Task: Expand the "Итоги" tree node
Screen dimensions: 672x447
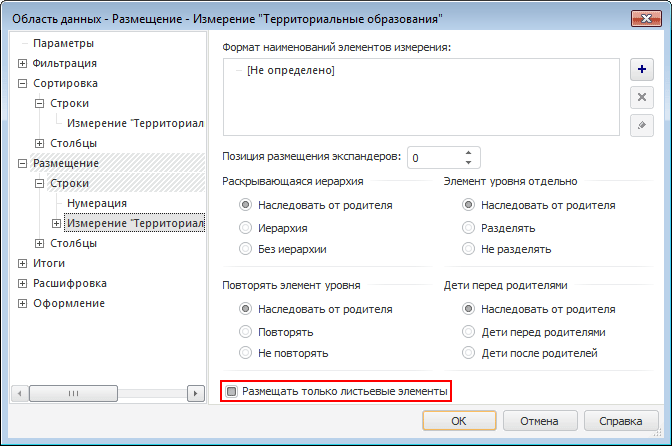Action: pyautogui.click(x=23, y=263)
